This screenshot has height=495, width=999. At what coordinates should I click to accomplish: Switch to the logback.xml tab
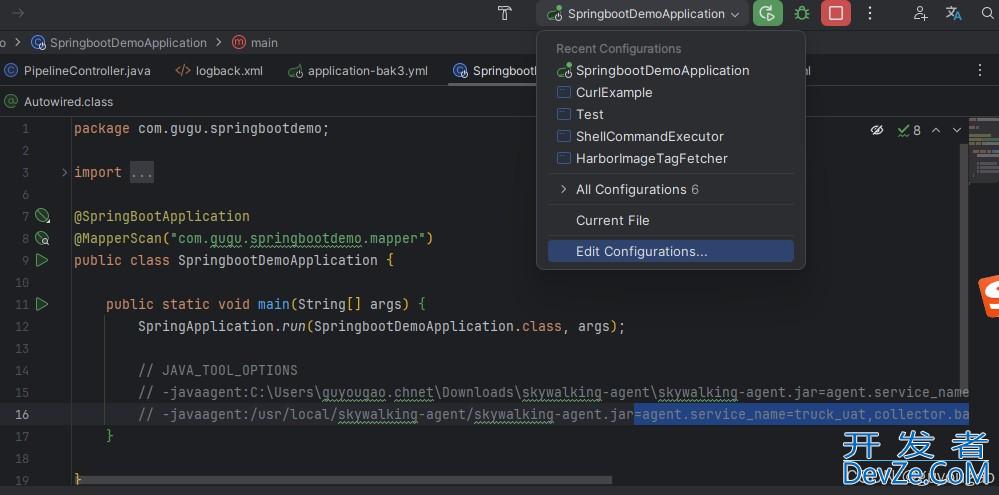(x=219, y=71)
